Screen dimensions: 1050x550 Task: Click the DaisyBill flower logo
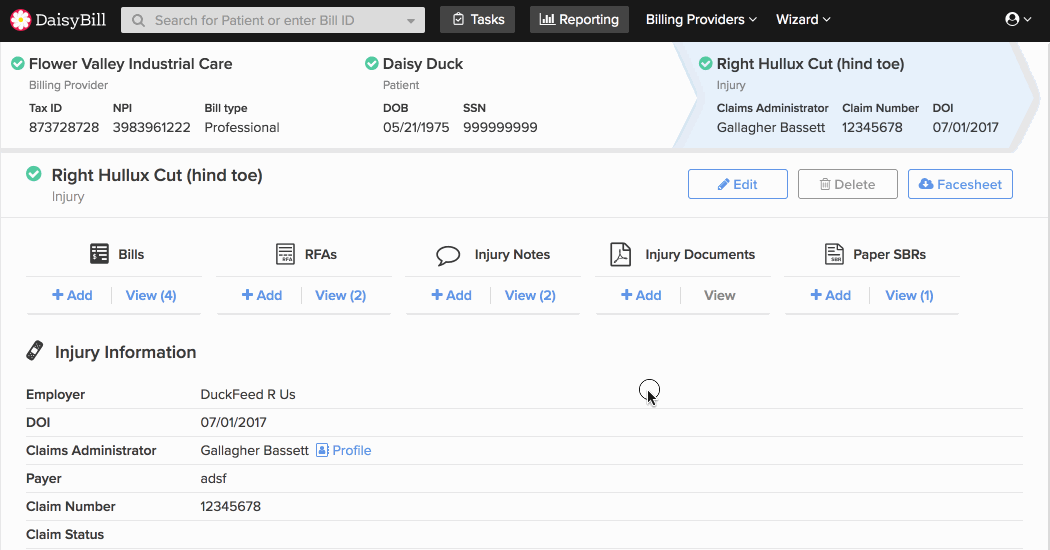(21, 20)
